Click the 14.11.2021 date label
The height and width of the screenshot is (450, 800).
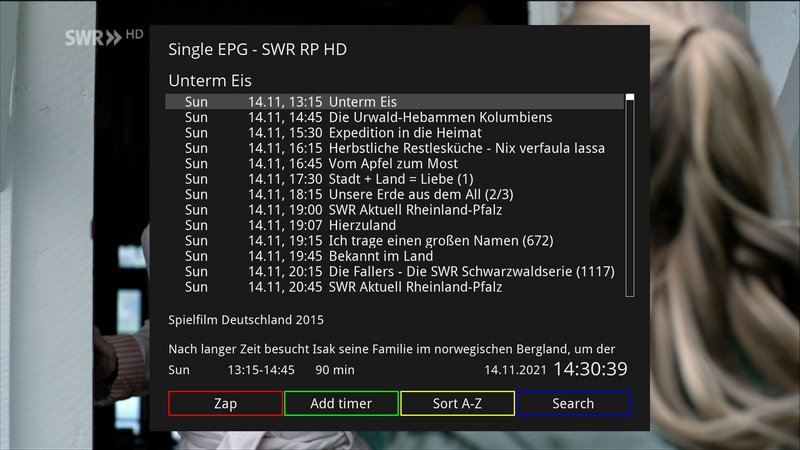[x=515, y=370]
